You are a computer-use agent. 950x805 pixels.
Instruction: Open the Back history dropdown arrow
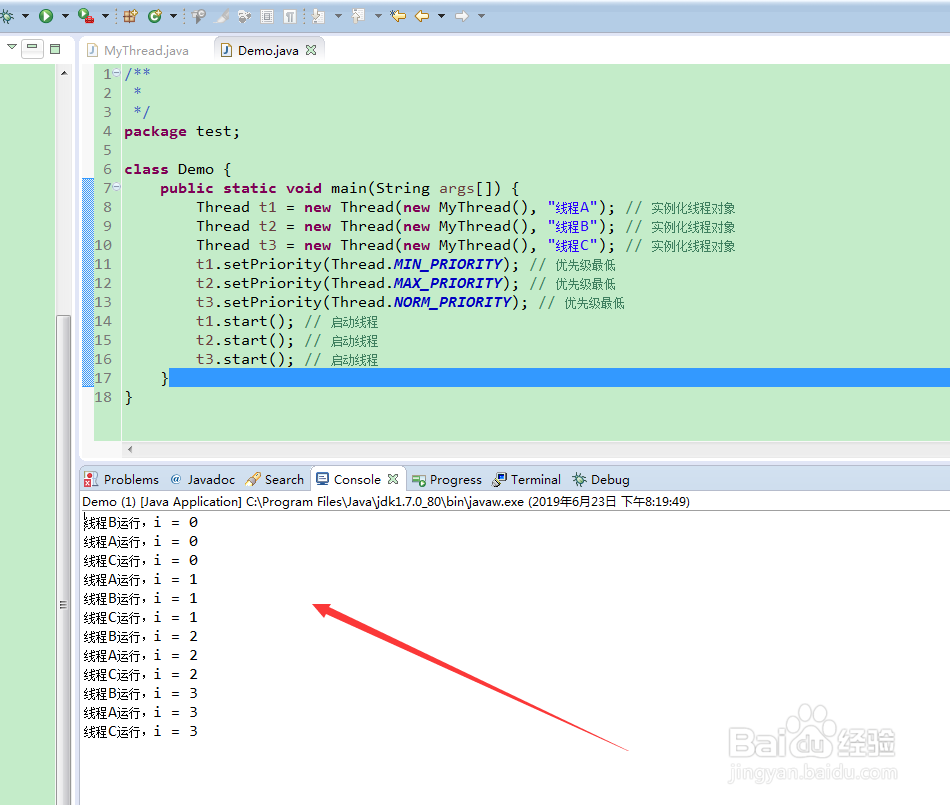442,16
